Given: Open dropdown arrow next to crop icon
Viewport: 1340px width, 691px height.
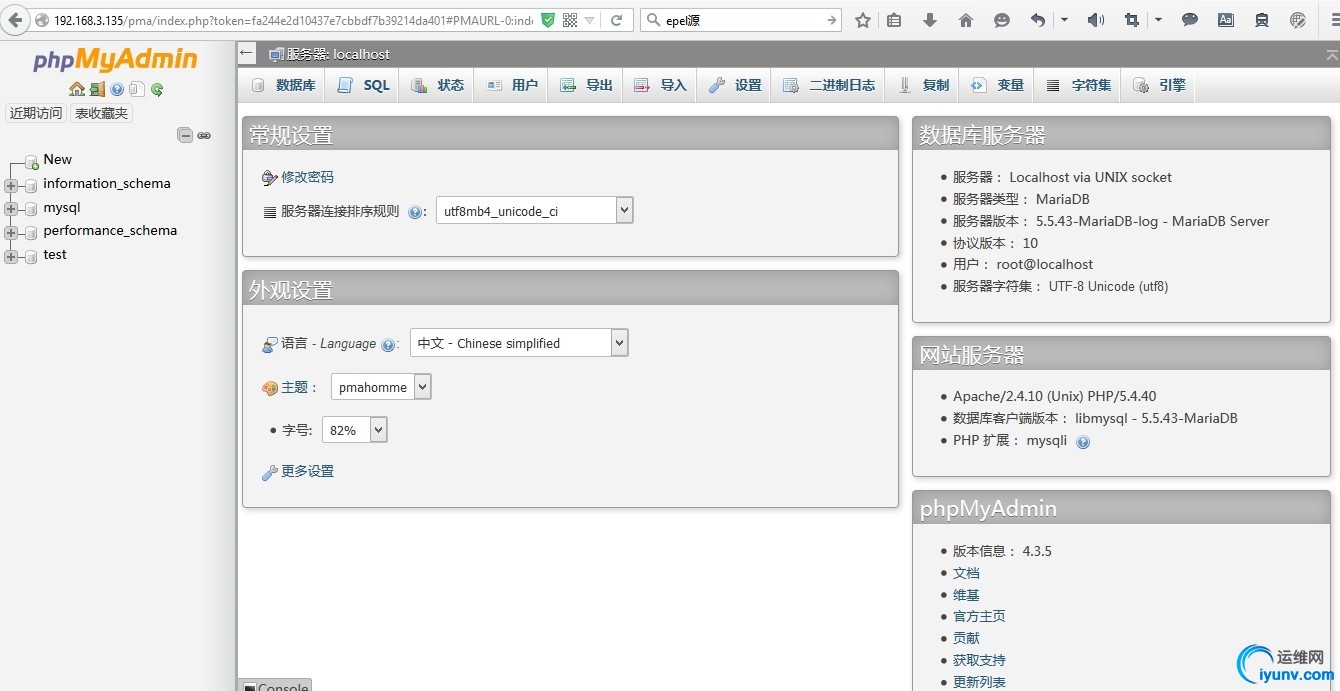Looking at the screenshot, I should [1158, 20].
